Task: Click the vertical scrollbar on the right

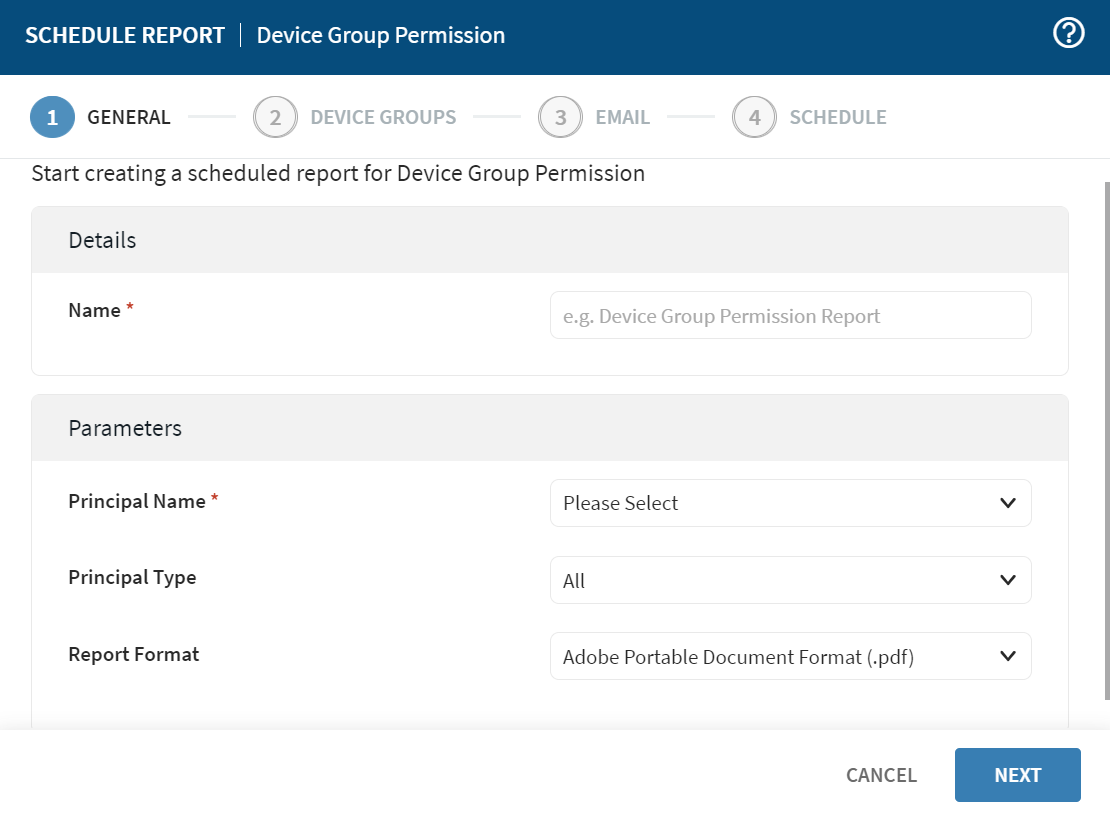Action: point(1105,440)
